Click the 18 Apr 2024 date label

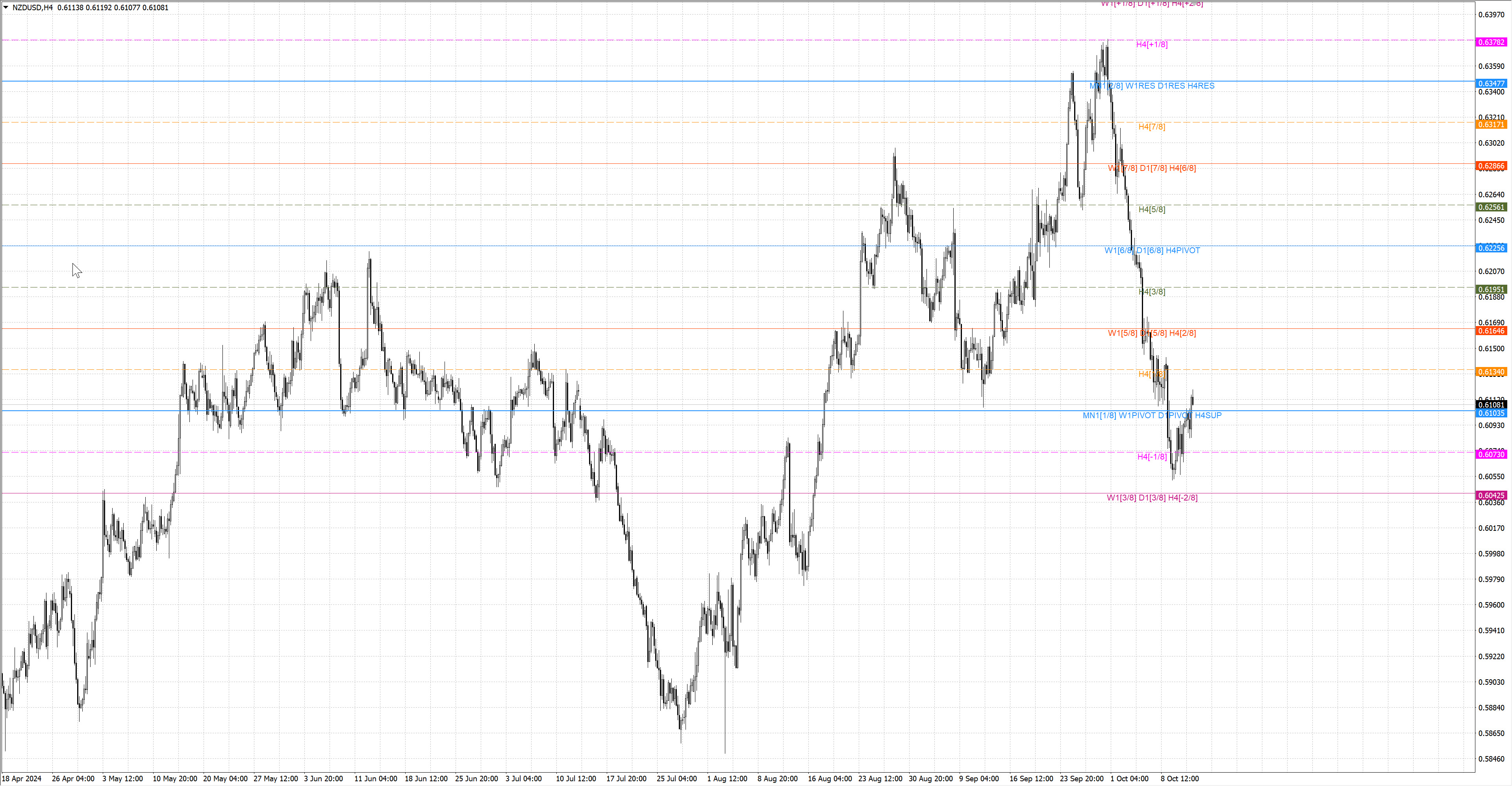pyautogui.click(x=22, y=779)
